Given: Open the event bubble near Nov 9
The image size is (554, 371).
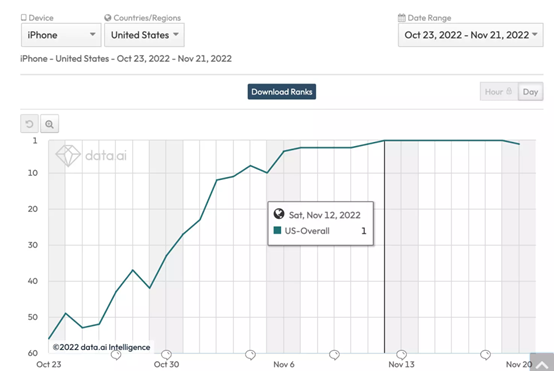Looking at the screenshot, I should click(334, 354).
